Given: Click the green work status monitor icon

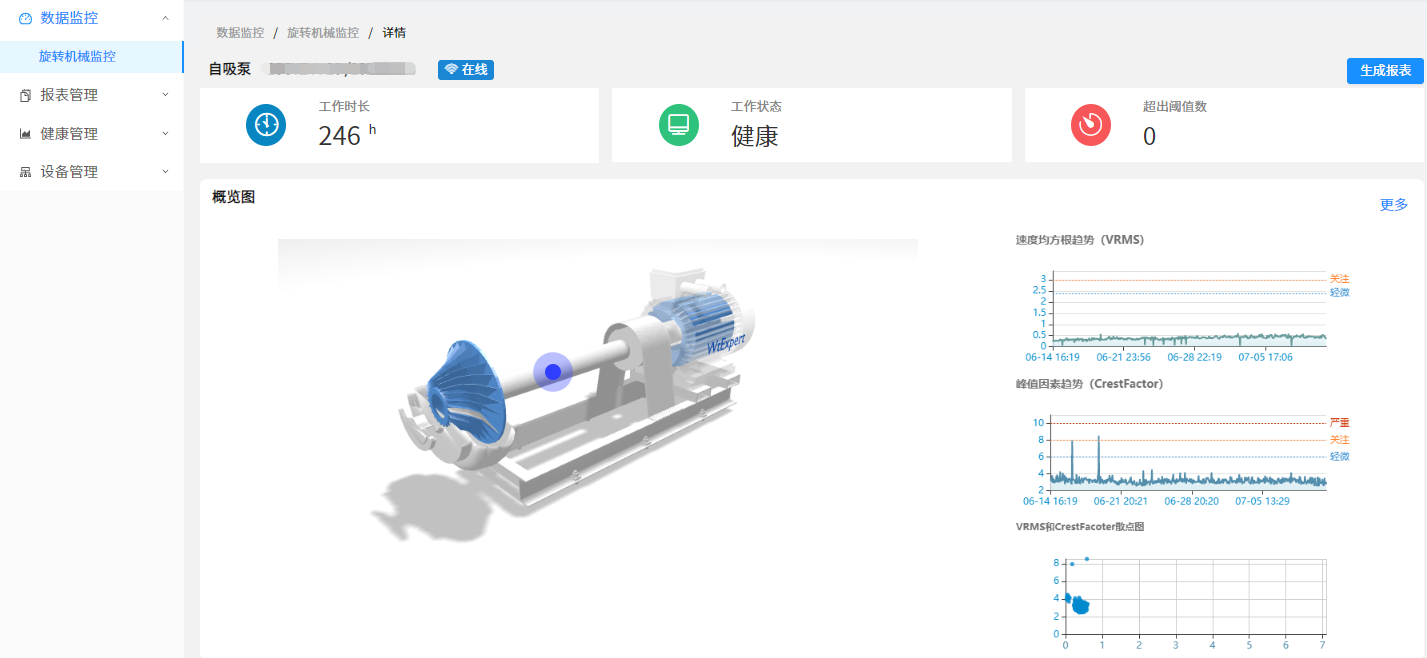Looking at the screenshot, I should (x=679, y=125).
